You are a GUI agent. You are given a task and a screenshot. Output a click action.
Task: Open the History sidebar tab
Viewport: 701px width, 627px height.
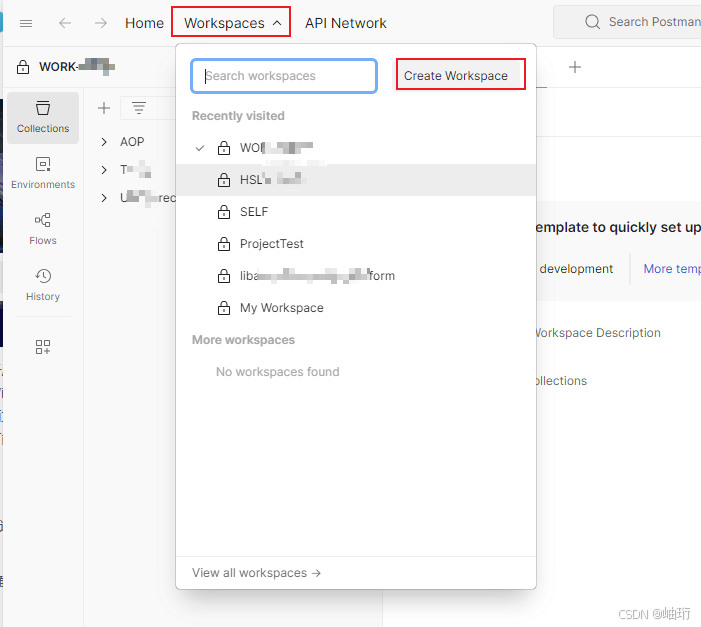pos(43,285)
